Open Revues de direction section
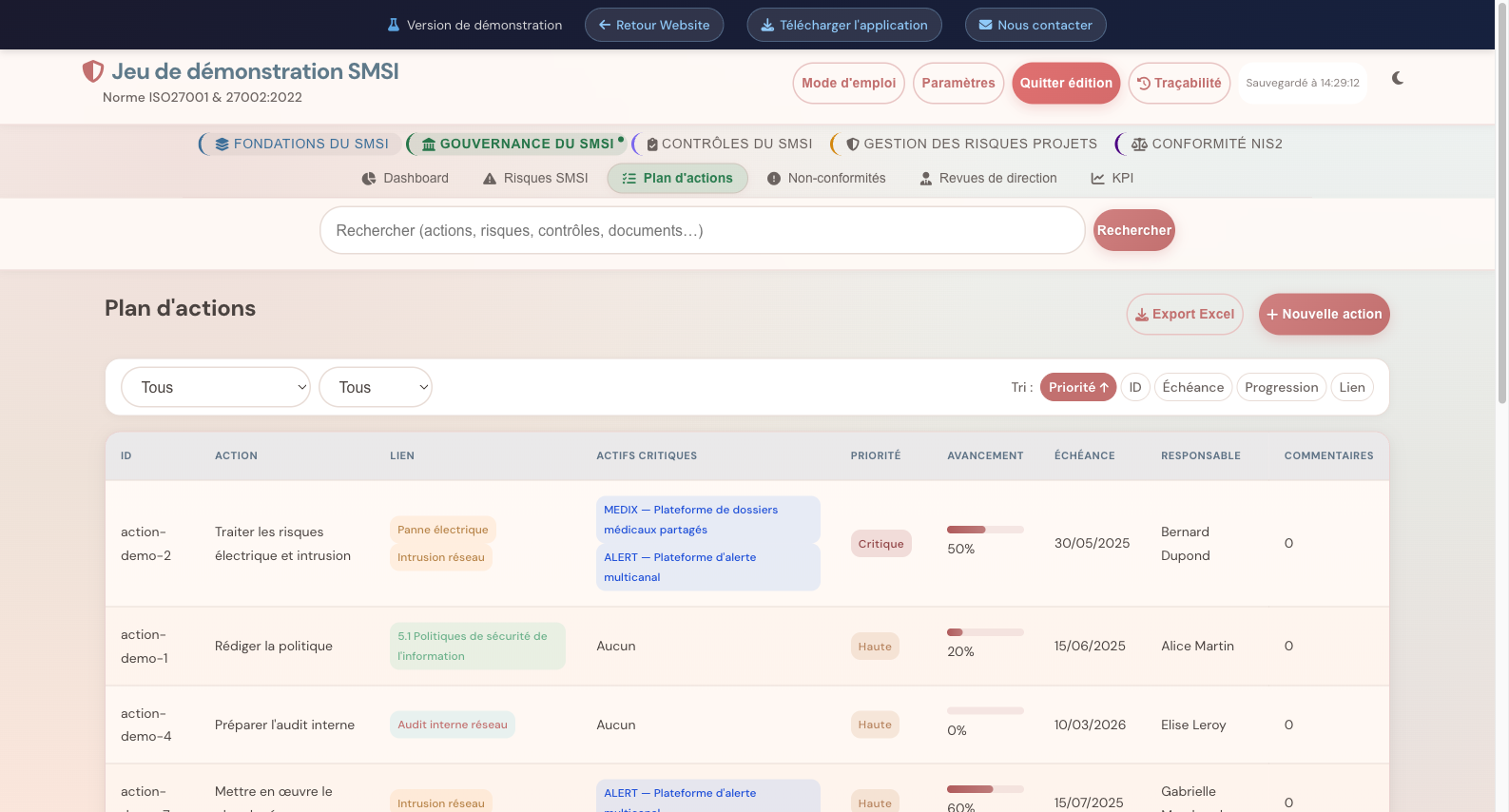The height and width of the screenshot is (812, 1509). tap(988, 179)
